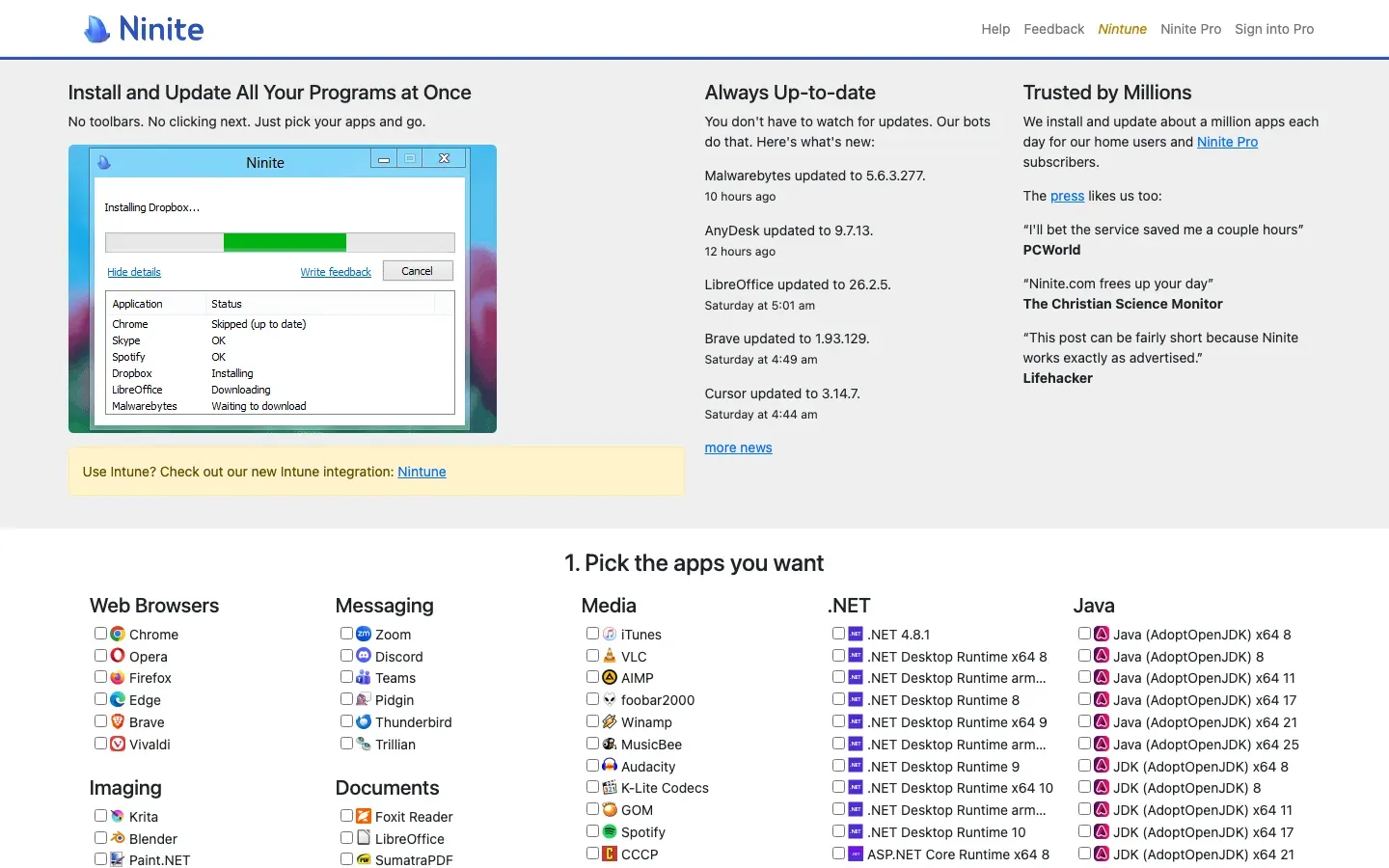This screenshot has width=1389, height=868.
Task: Tick the Chrome checkbox
Action: click(100, 634)
